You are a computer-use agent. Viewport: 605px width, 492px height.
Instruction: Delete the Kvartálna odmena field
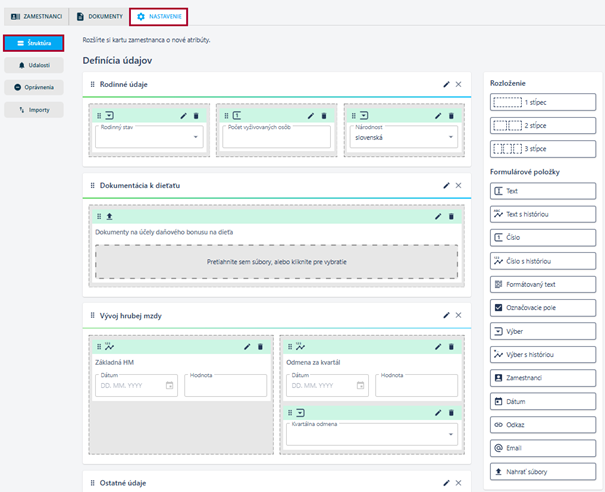pyautogui.click(x=451, y=413)
